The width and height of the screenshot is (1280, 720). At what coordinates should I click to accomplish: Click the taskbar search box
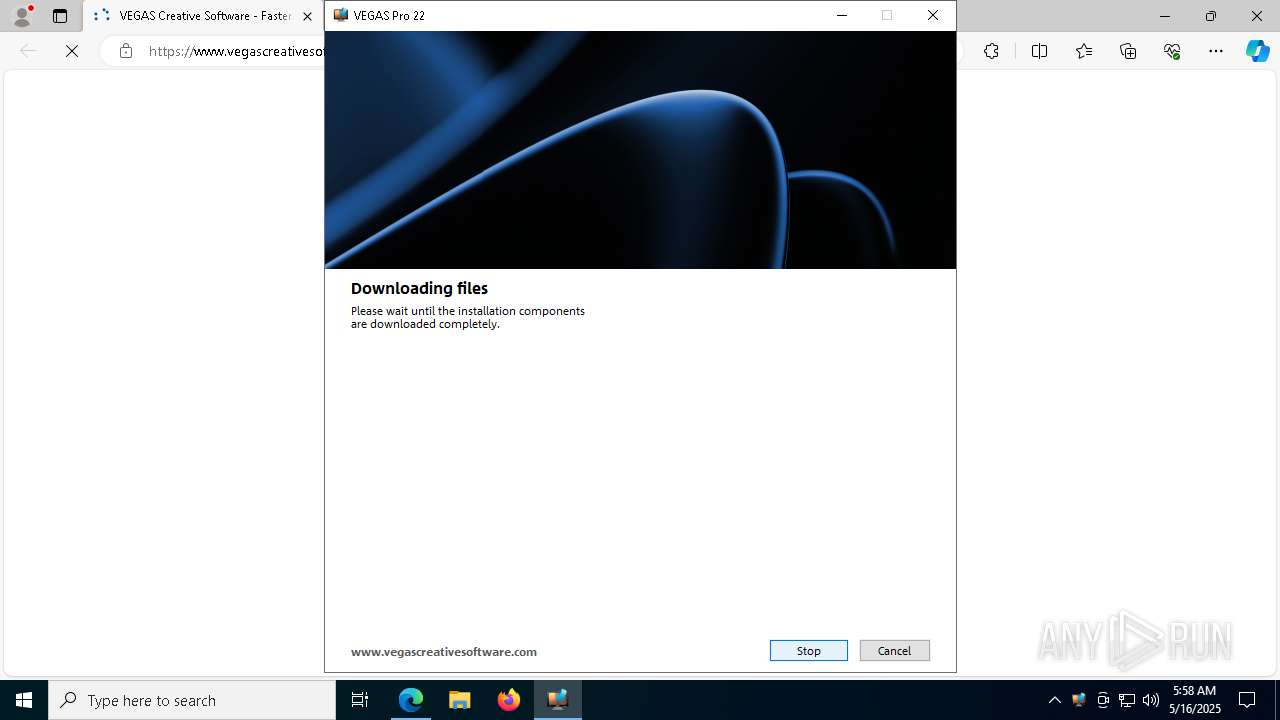192,700
